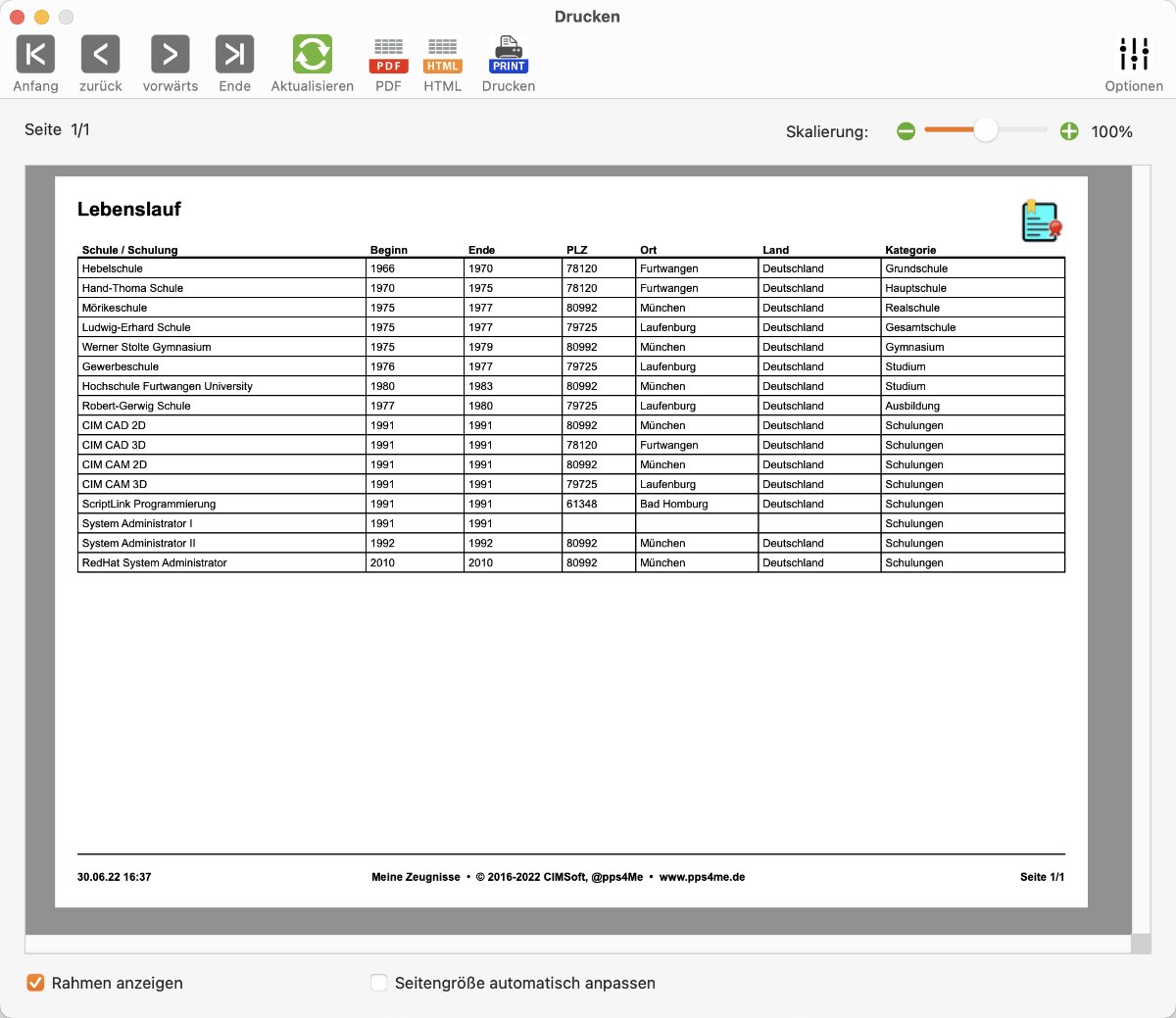Export the report as HTML
The height and width of the screenshot is (1018, 1176).
tap(443, 55)
